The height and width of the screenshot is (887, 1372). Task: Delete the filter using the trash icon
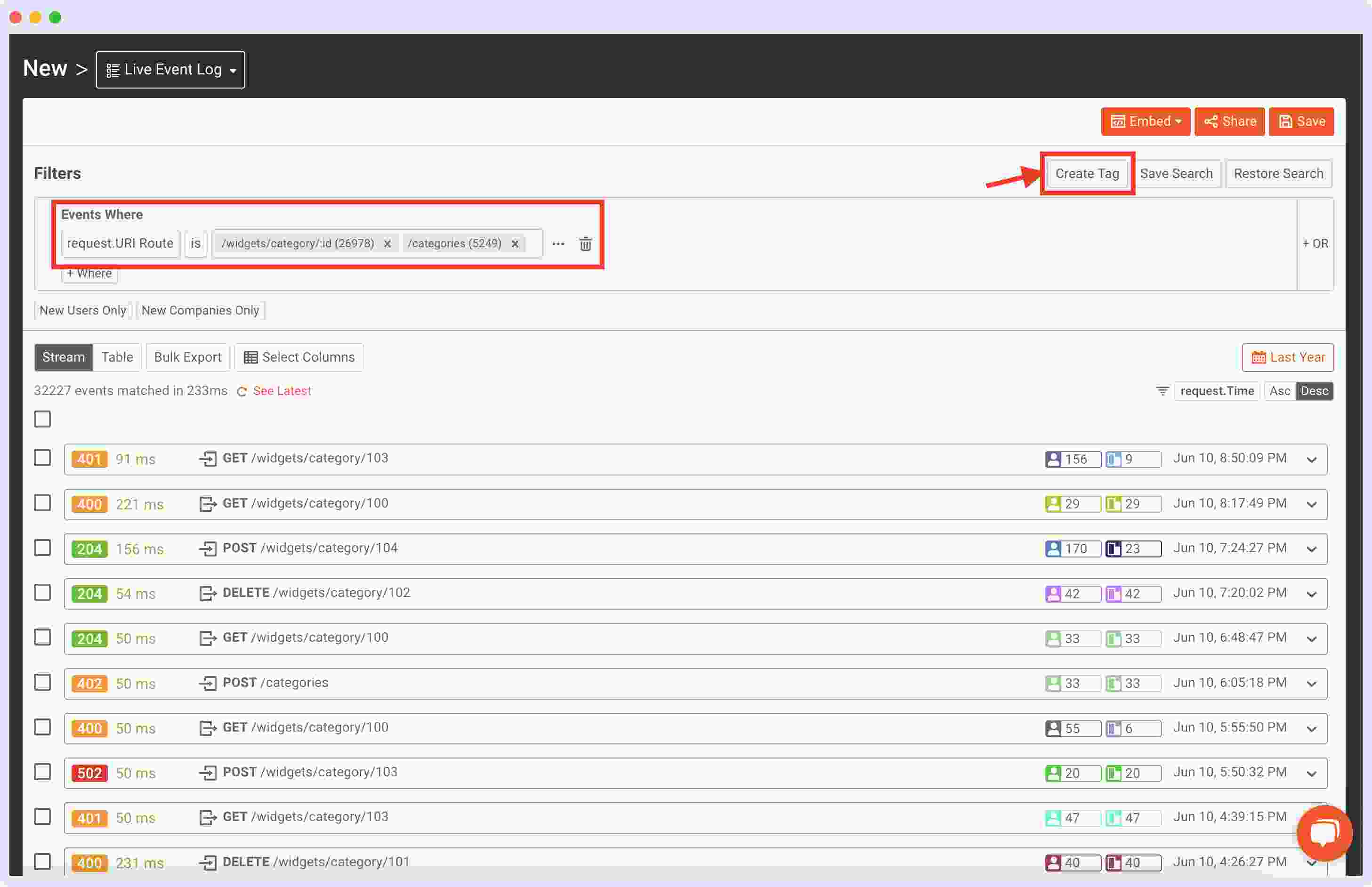point(586,243)
